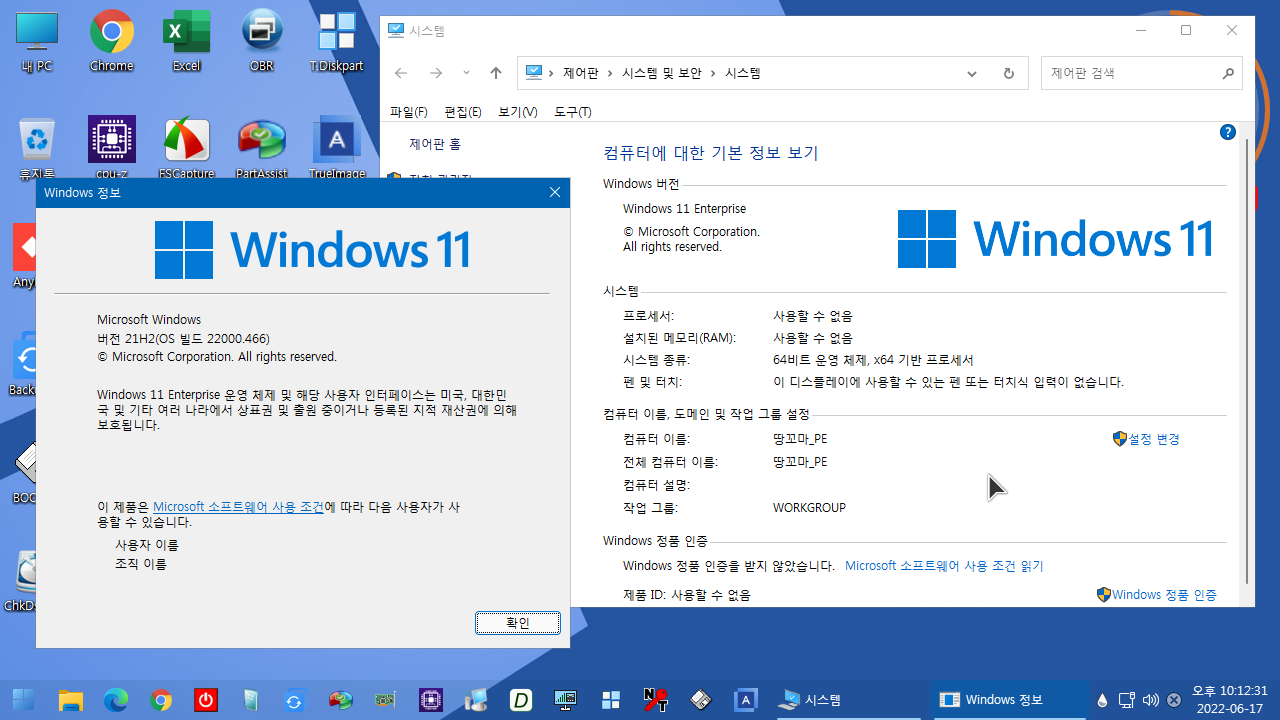
Task: Open the recycle bin (휴지통) icon
Action: [x=37, y=148]
